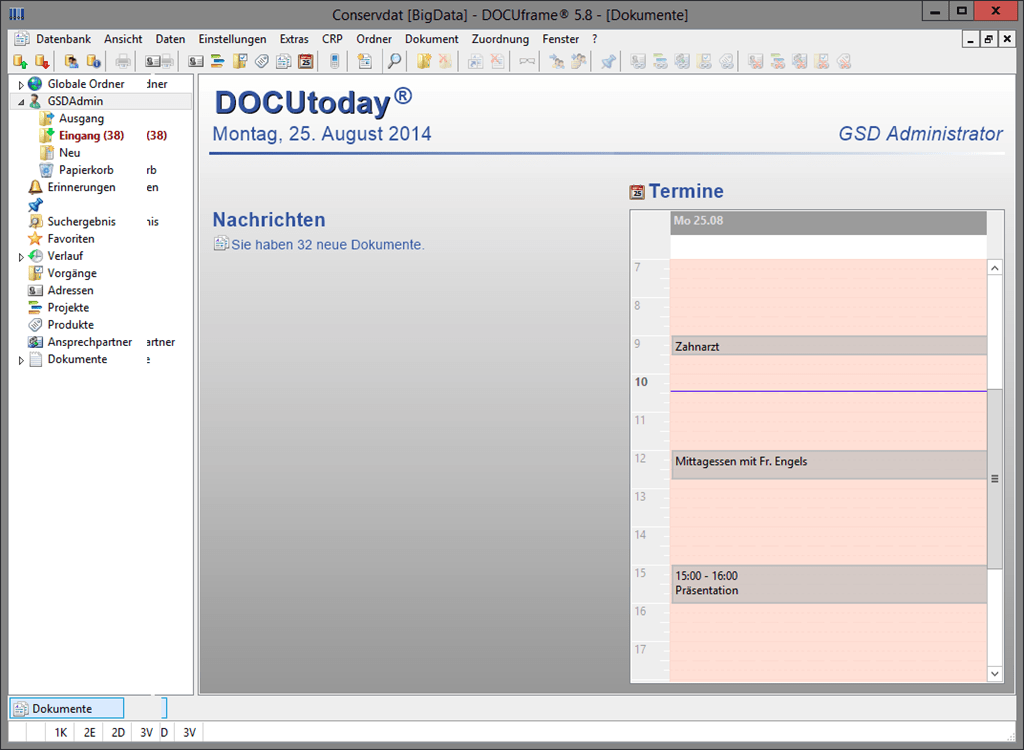
Task: Collapse the GSDAdmin tree node
Action: 21,102
